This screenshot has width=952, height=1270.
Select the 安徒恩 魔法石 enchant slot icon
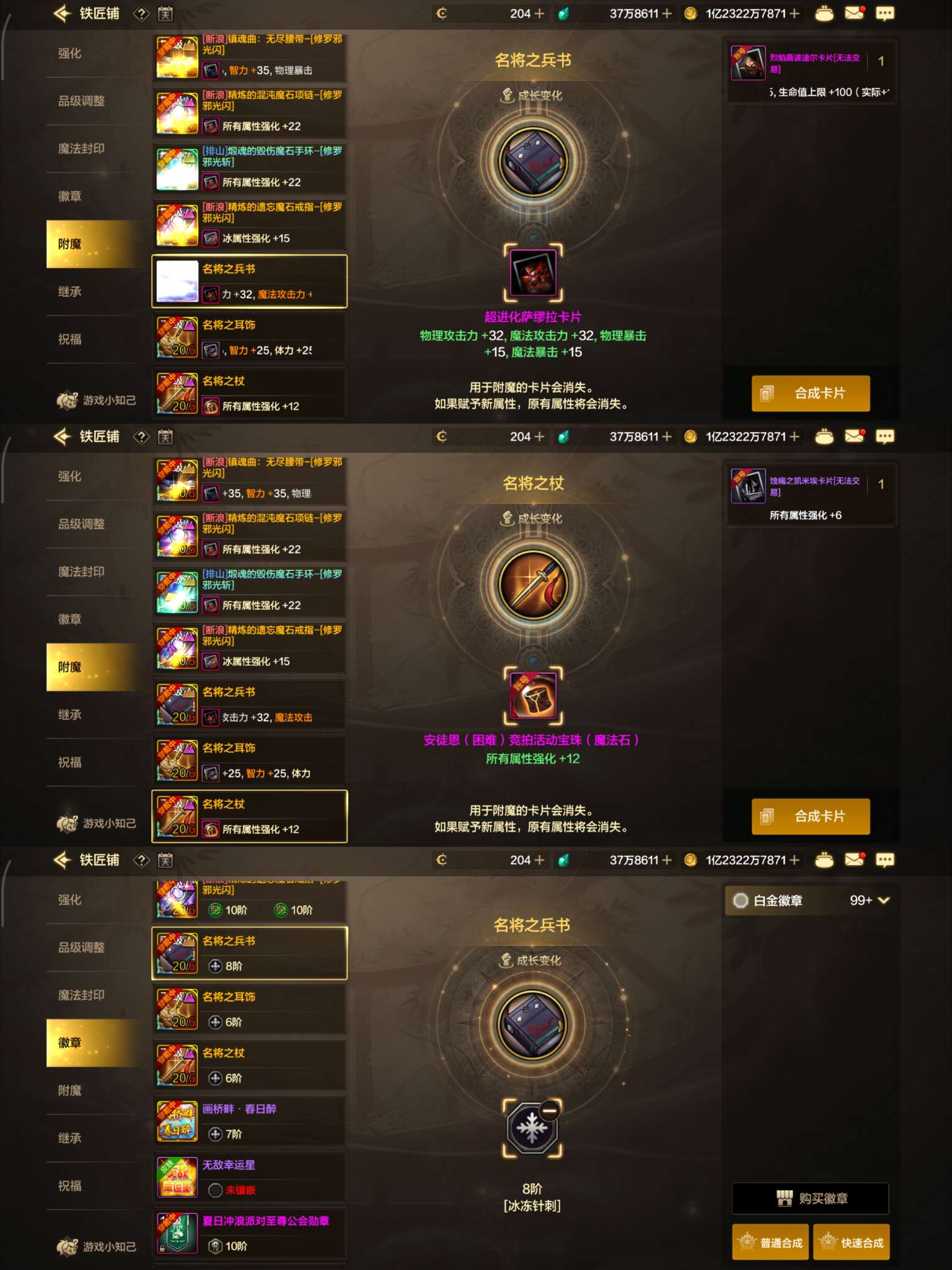533,696
